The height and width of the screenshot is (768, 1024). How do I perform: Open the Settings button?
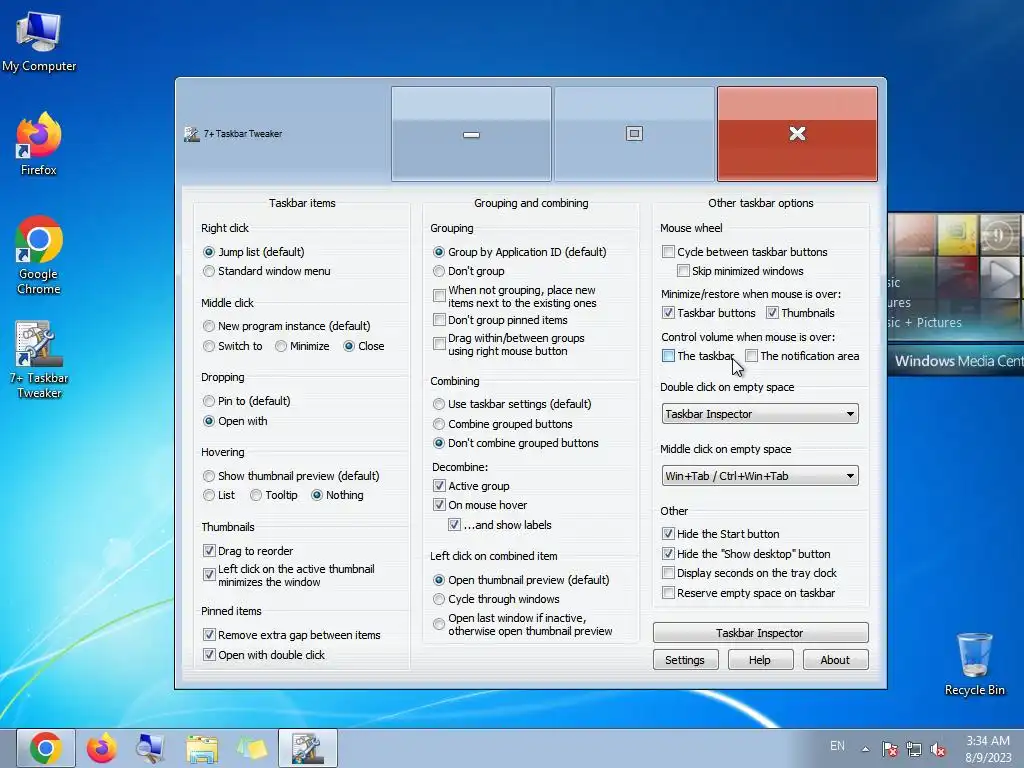tap(685, 660)
